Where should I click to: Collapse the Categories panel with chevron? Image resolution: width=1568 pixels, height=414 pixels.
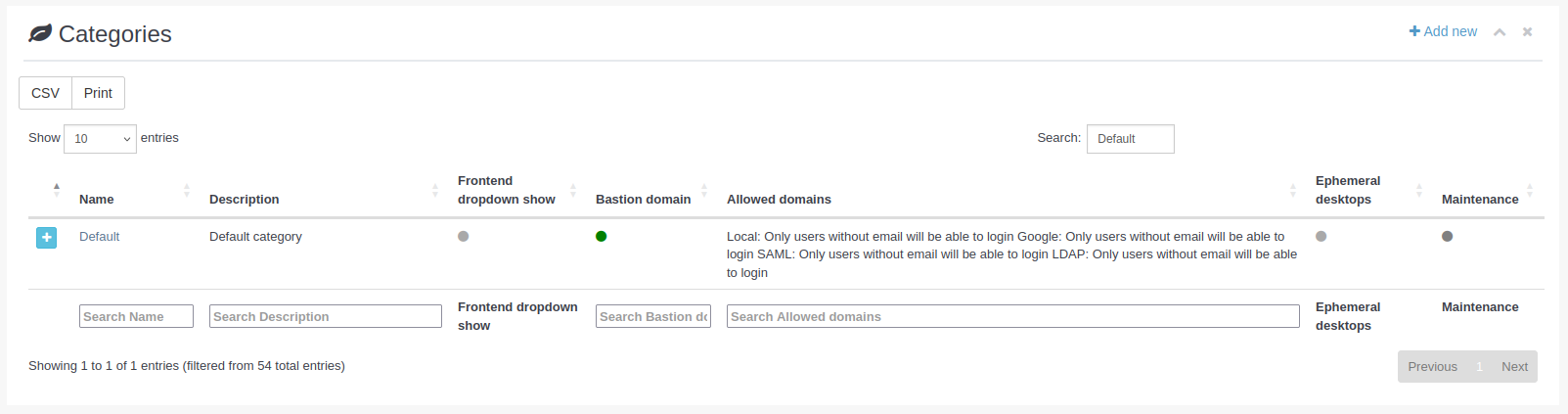pyautogui.click(x=1499, y=32)
